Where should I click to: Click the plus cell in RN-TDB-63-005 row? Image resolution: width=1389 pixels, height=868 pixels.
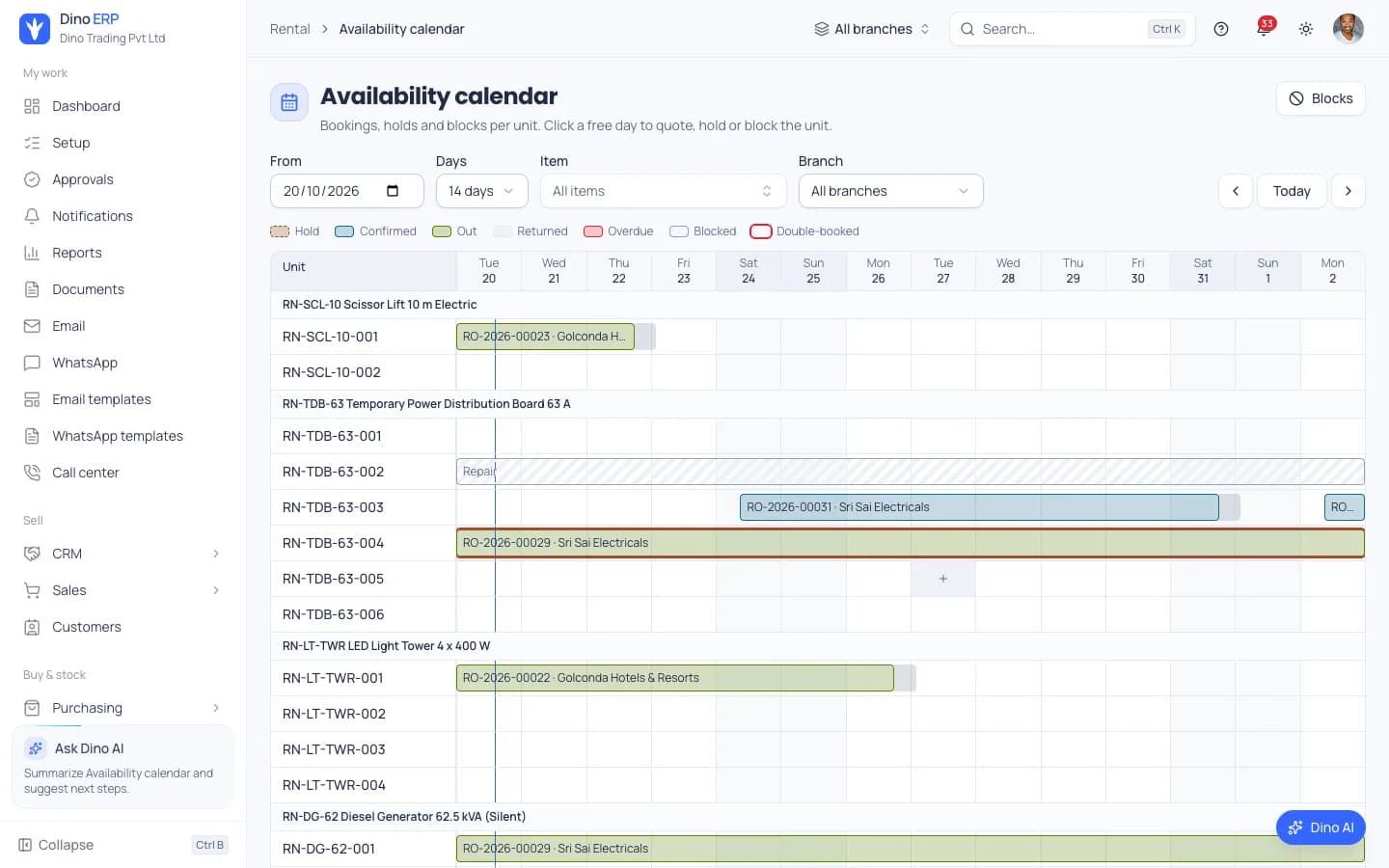coord(943,579)
